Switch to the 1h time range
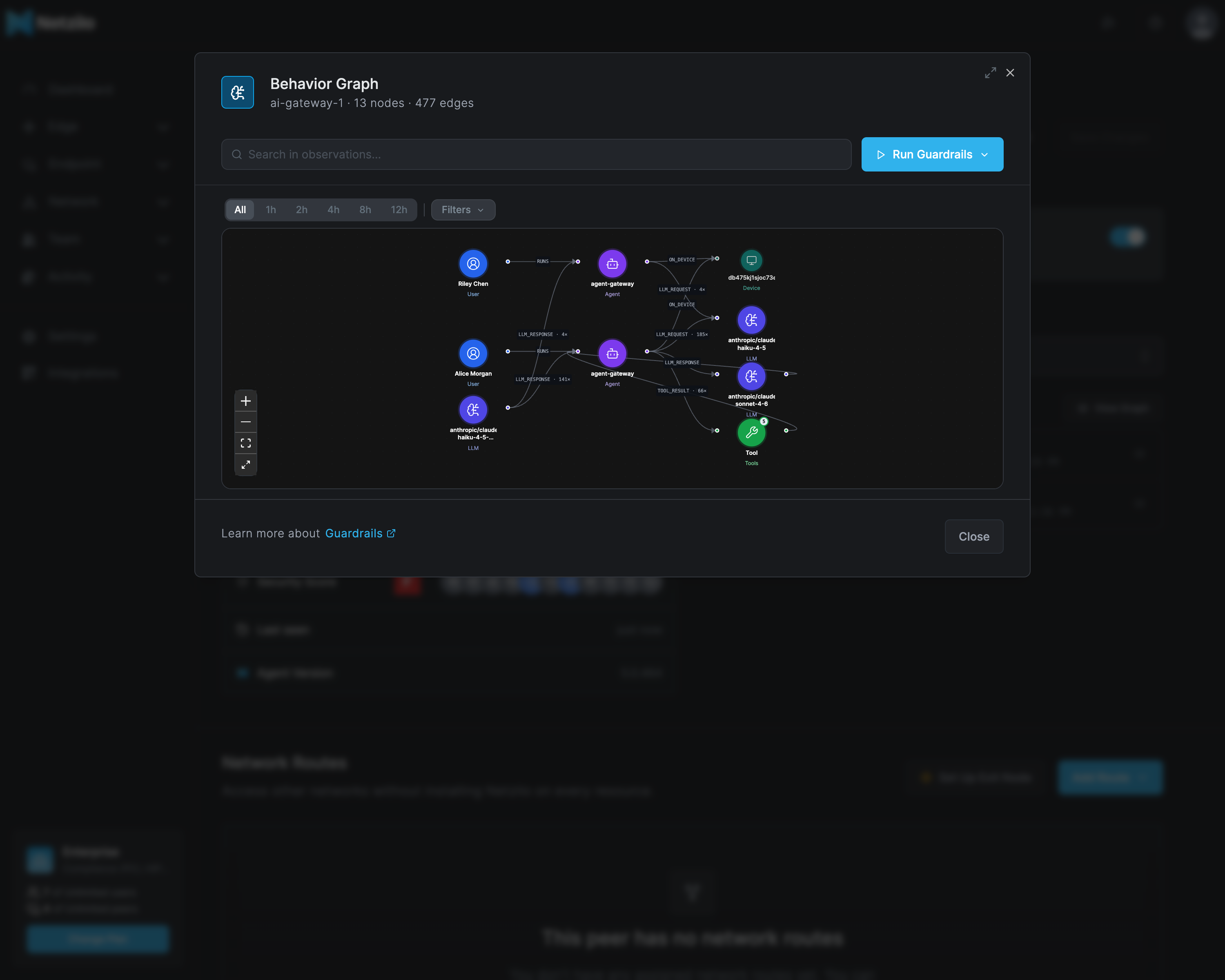 pos(271,209)
